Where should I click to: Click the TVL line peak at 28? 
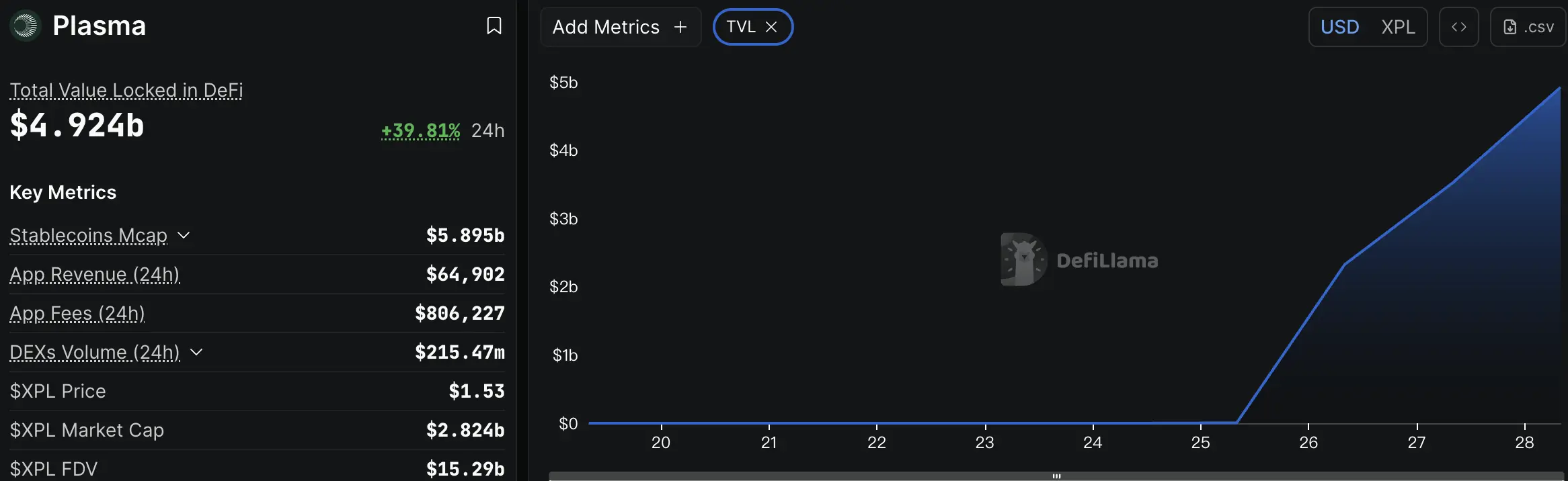[x=1559, y=88]
